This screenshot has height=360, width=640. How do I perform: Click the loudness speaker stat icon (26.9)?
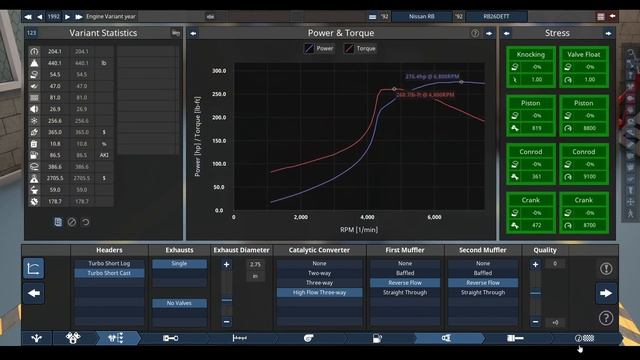tap(34, 109)
